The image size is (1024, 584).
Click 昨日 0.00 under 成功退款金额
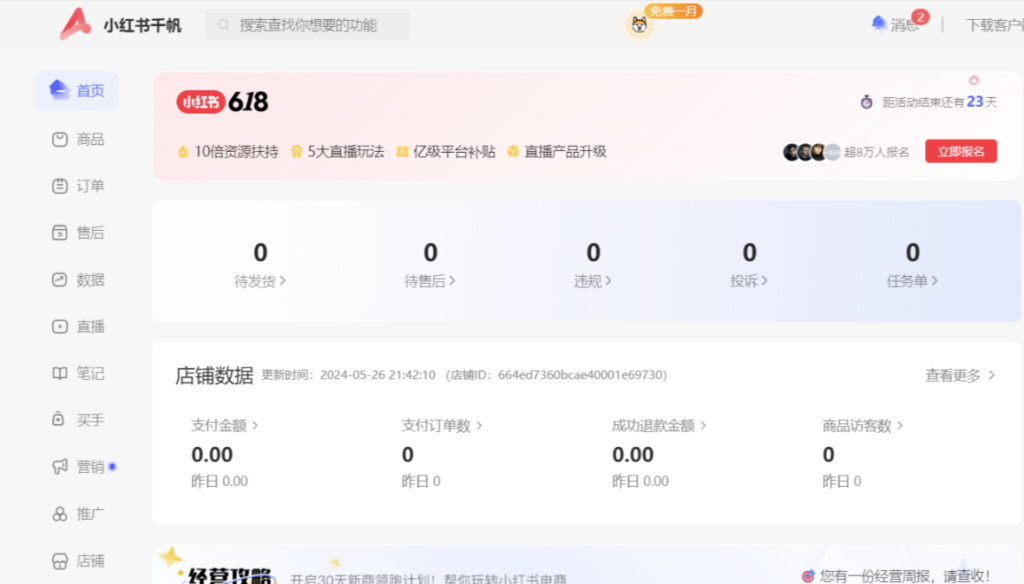pyautogui.click(x=640, y=481)
